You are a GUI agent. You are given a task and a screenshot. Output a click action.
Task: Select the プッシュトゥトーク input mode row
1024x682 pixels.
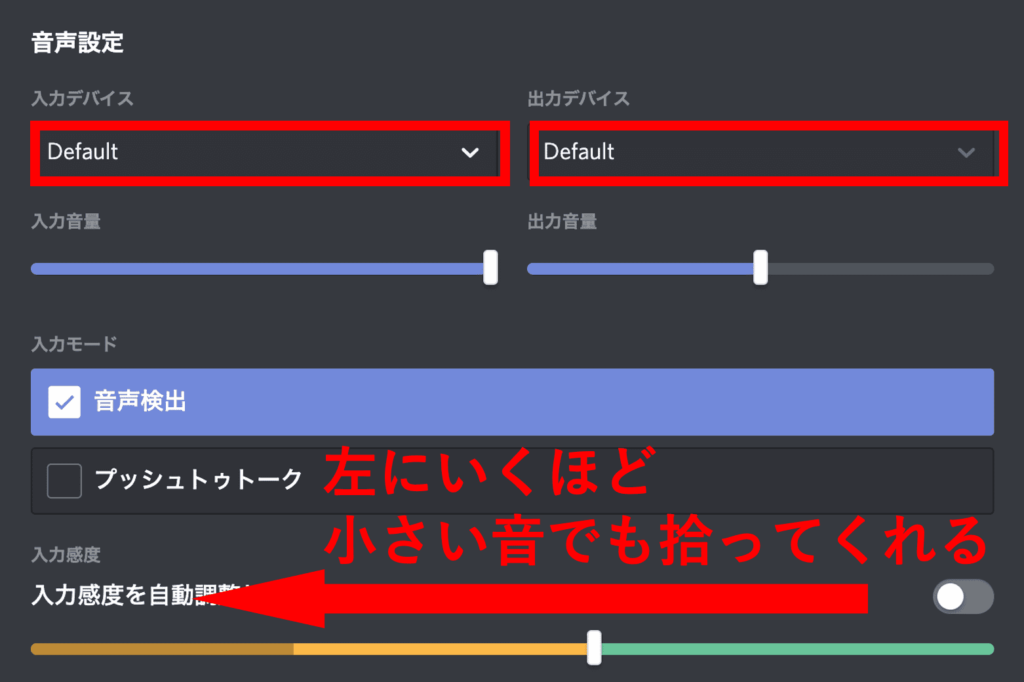click(x=513, y=481)
